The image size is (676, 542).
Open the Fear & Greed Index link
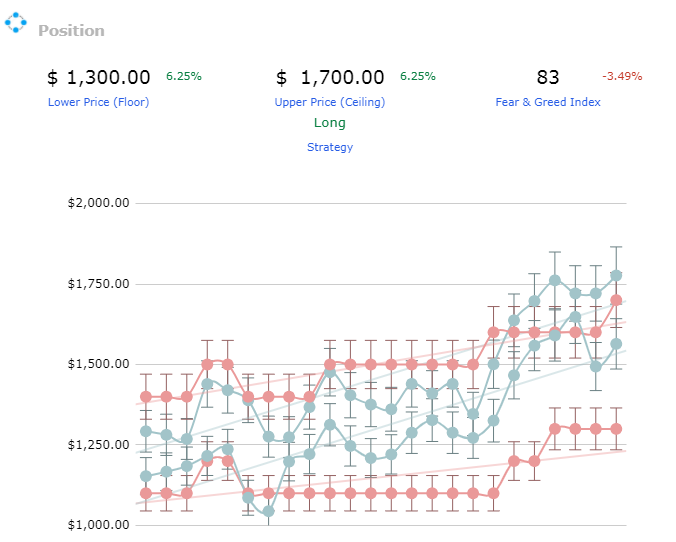click(548, 102)
